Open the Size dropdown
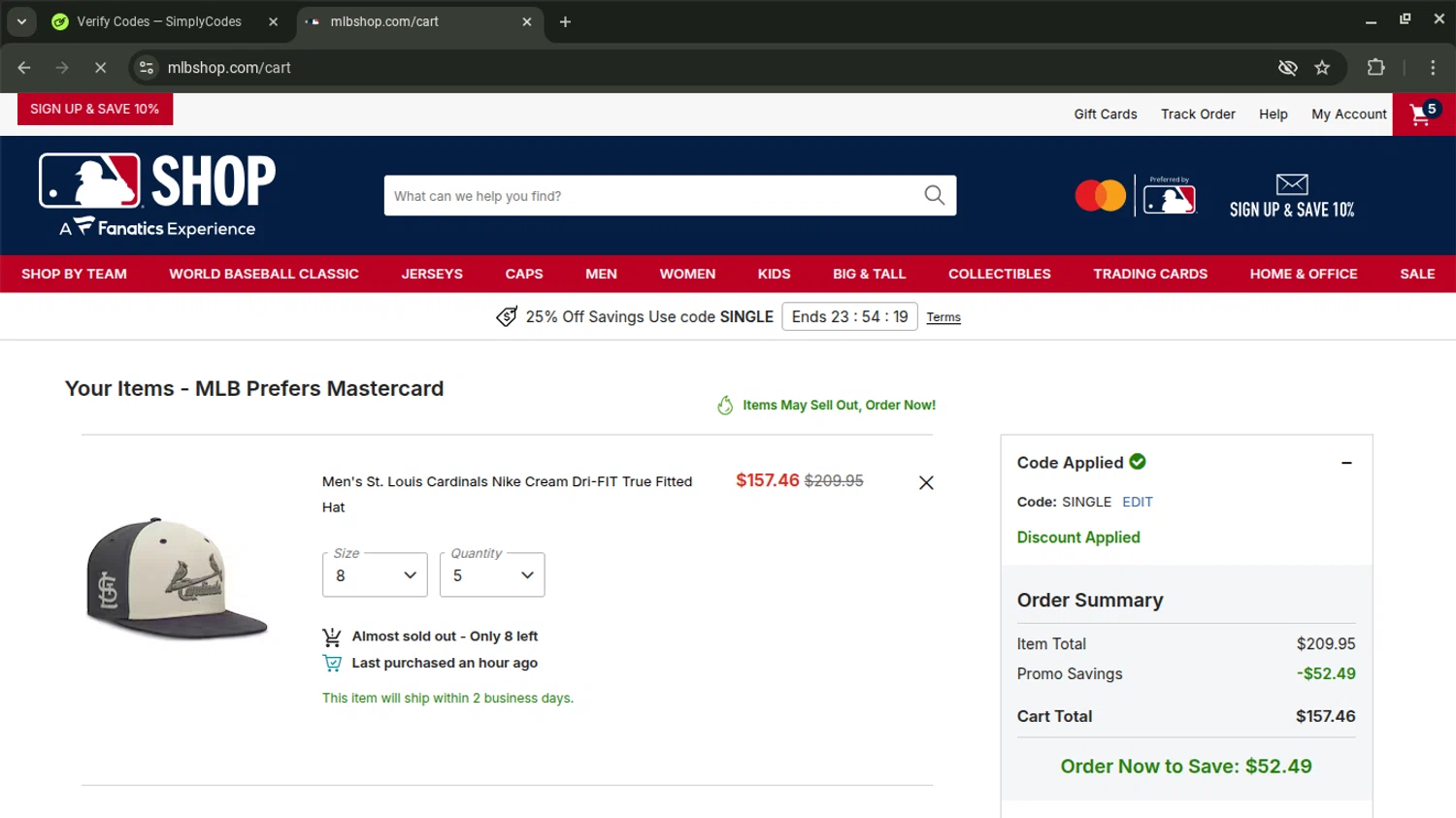Viewport: 1456px width, 818px height. (x=375, y=574)
